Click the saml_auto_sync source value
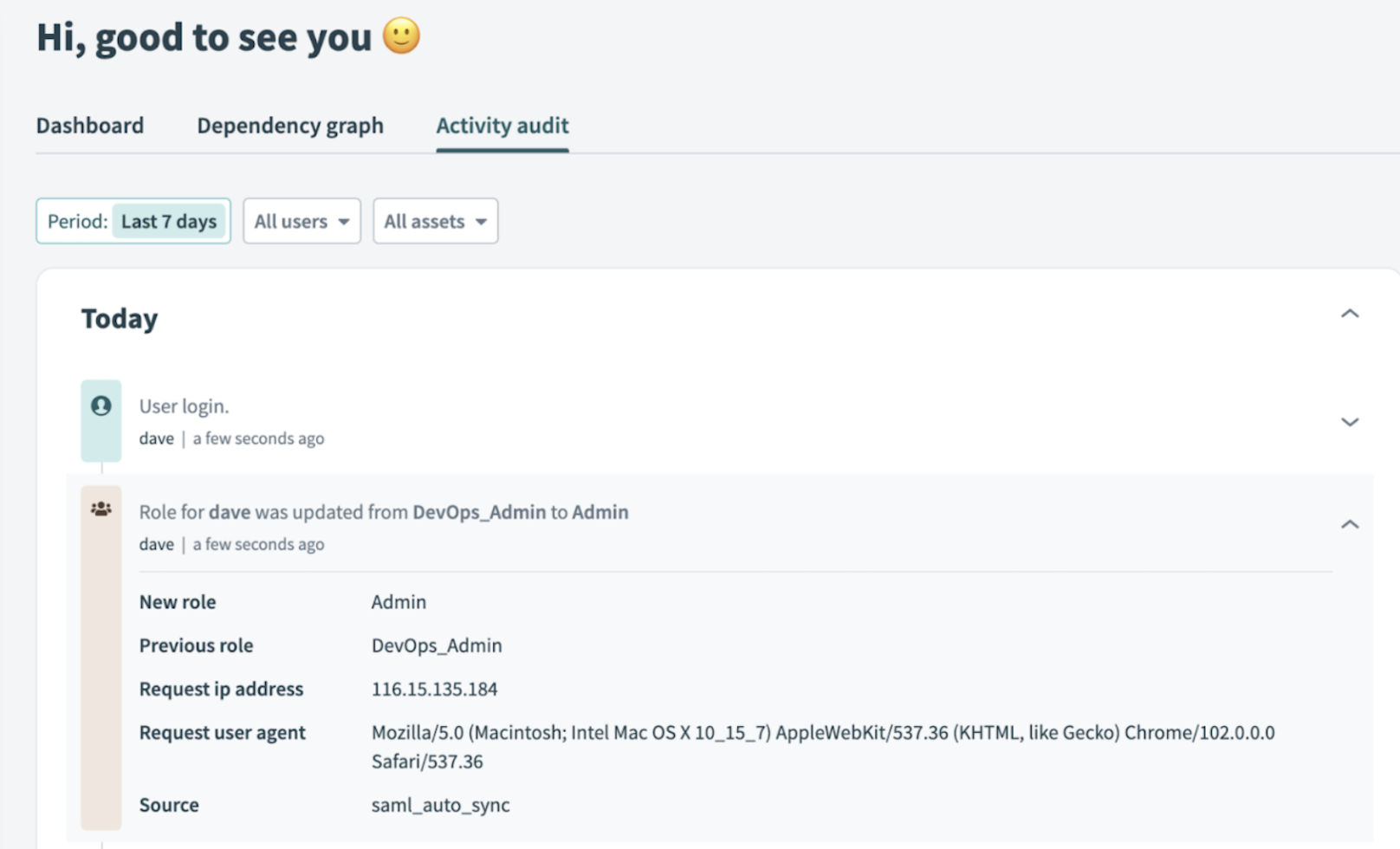Image resolution: width=1400 pixels, height=849 pixels. (x=440, y=806)
